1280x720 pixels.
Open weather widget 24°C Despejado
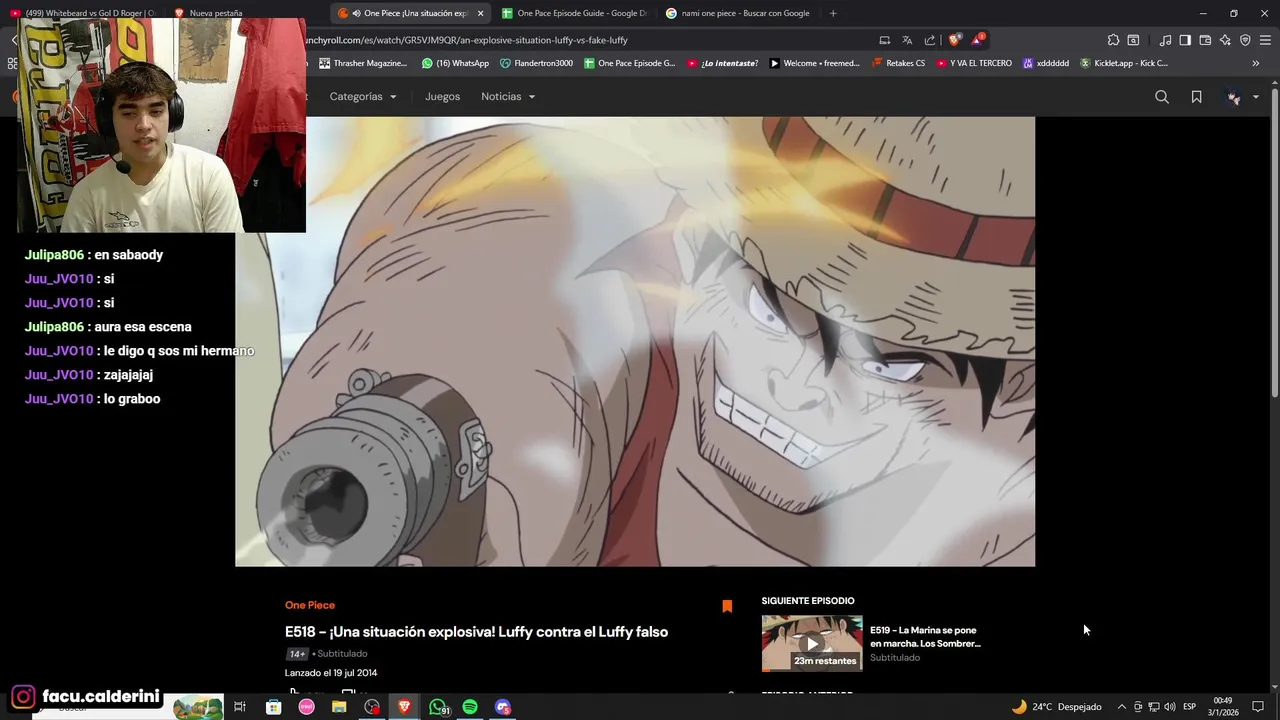point(1056,707)
